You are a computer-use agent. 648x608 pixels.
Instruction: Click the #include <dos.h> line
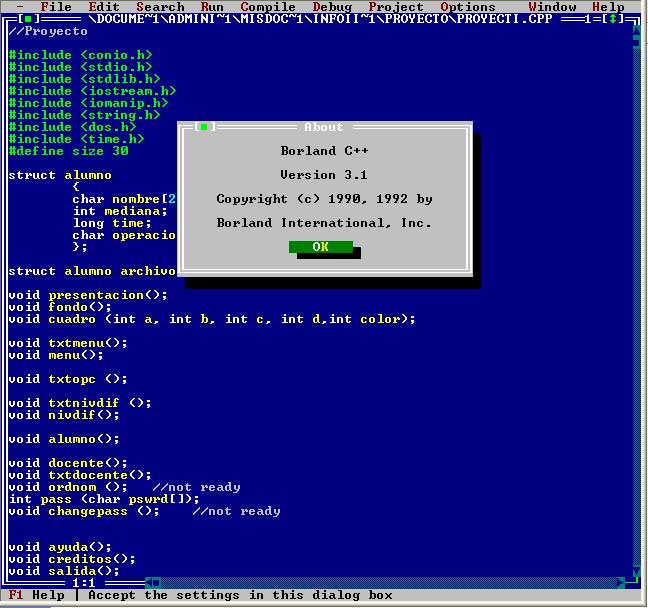click(x=72, y=127)
